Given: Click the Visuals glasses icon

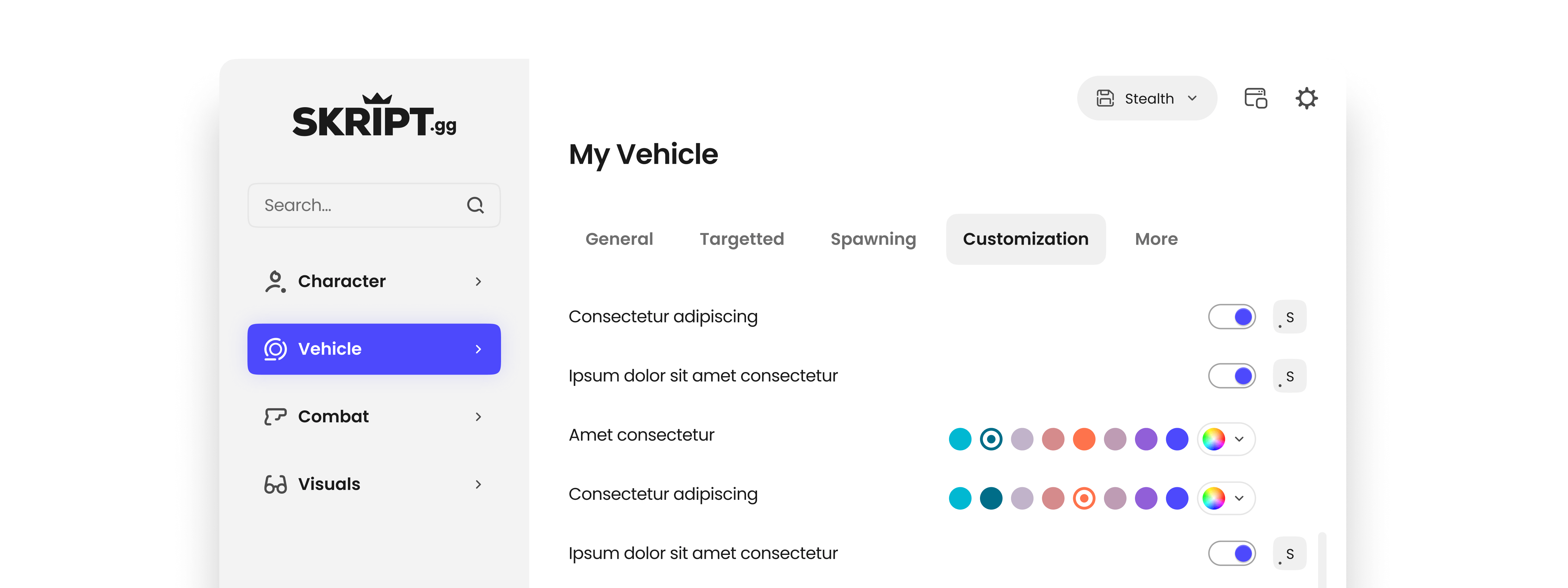Looking at the screenshot, I should pos(275,484).
